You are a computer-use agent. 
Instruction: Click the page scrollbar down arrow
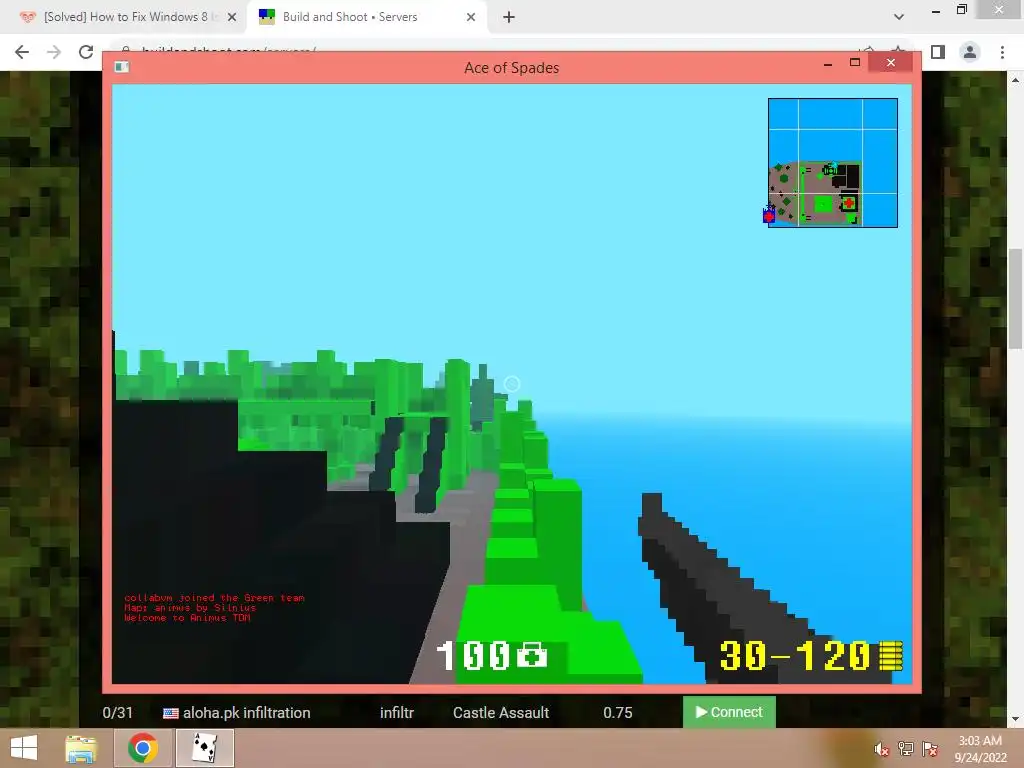[1016, 719]
